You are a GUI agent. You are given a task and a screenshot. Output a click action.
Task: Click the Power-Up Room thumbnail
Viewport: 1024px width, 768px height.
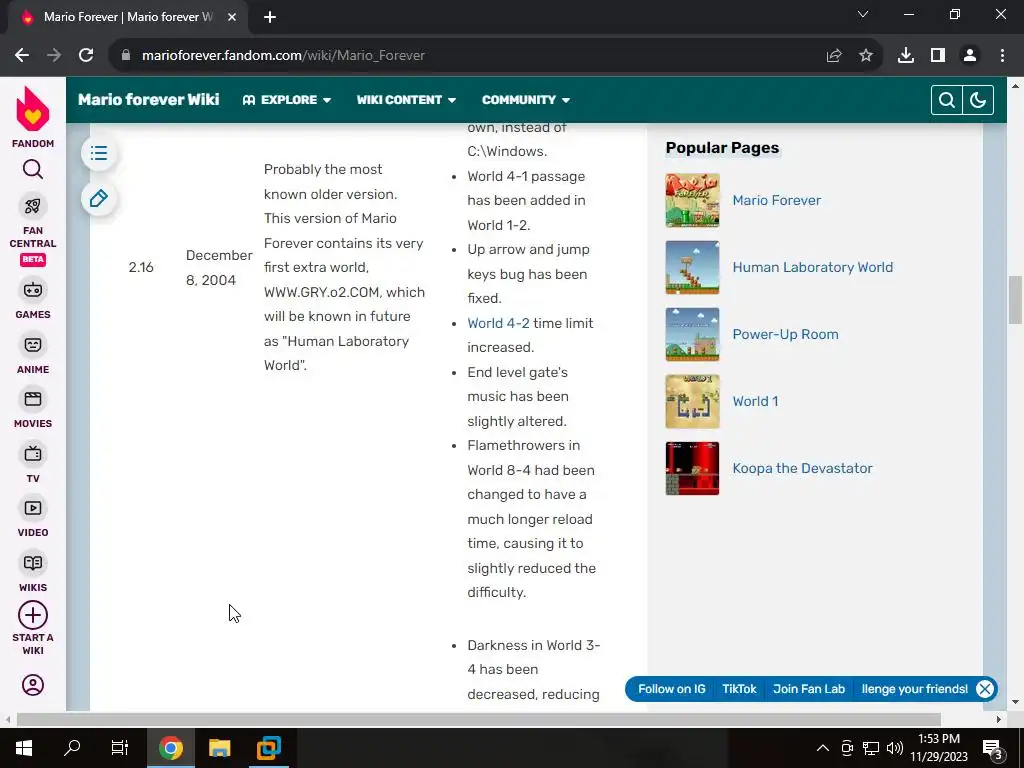tap(692, 334)
